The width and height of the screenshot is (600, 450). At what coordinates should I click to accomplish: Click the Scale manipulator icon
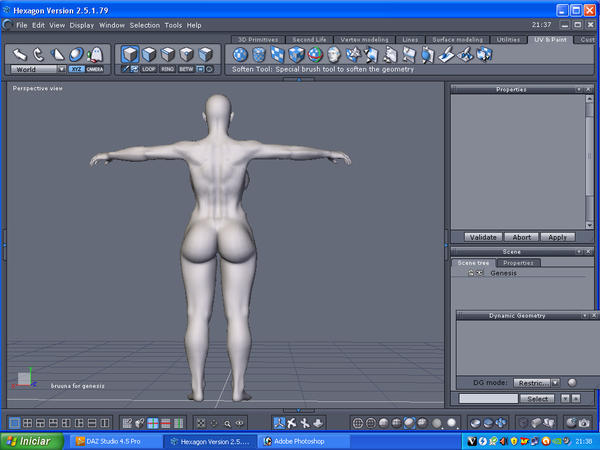(x=58, y=54)
